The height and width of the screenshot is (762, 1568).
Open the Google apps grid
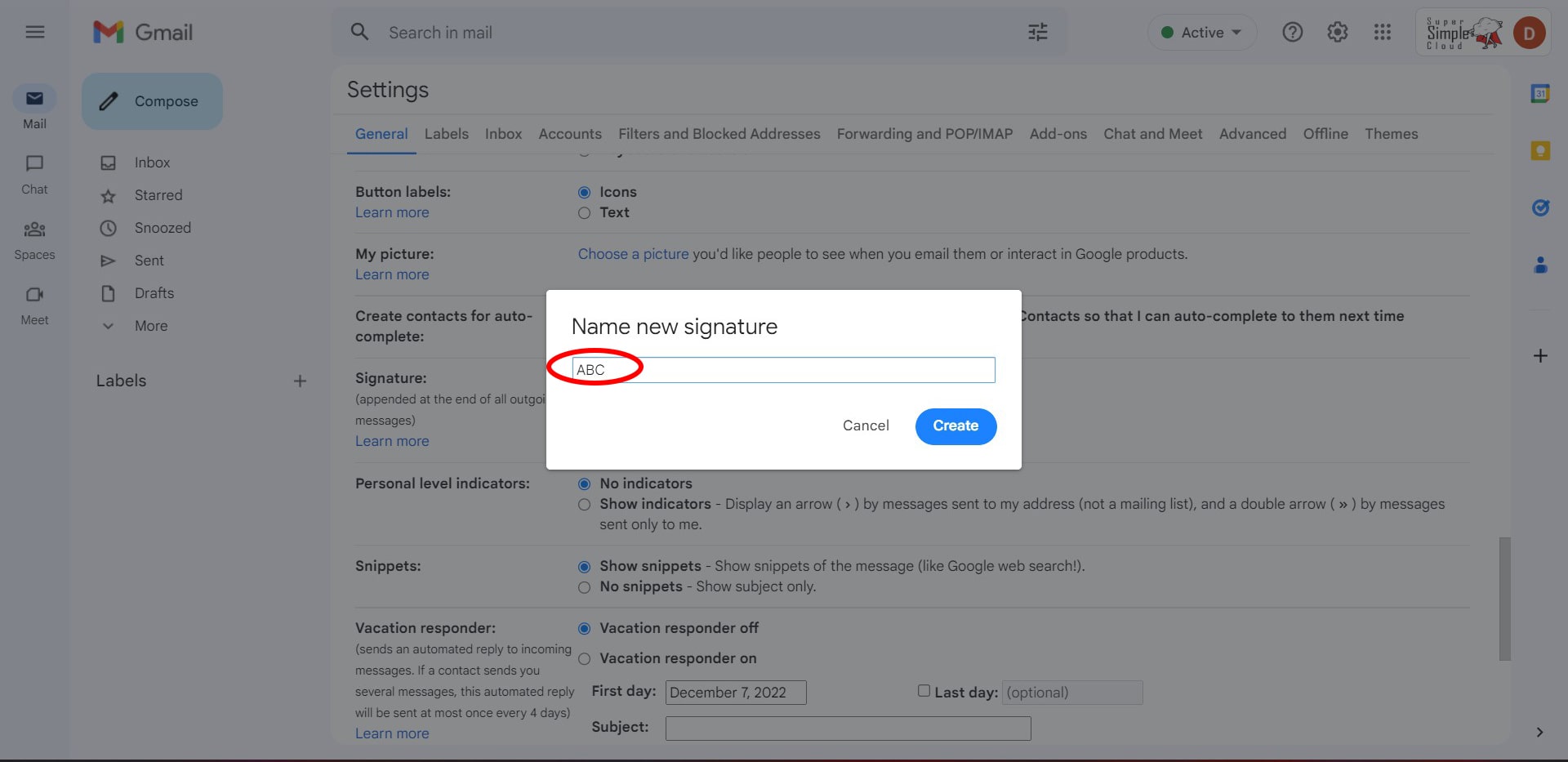1382,32
